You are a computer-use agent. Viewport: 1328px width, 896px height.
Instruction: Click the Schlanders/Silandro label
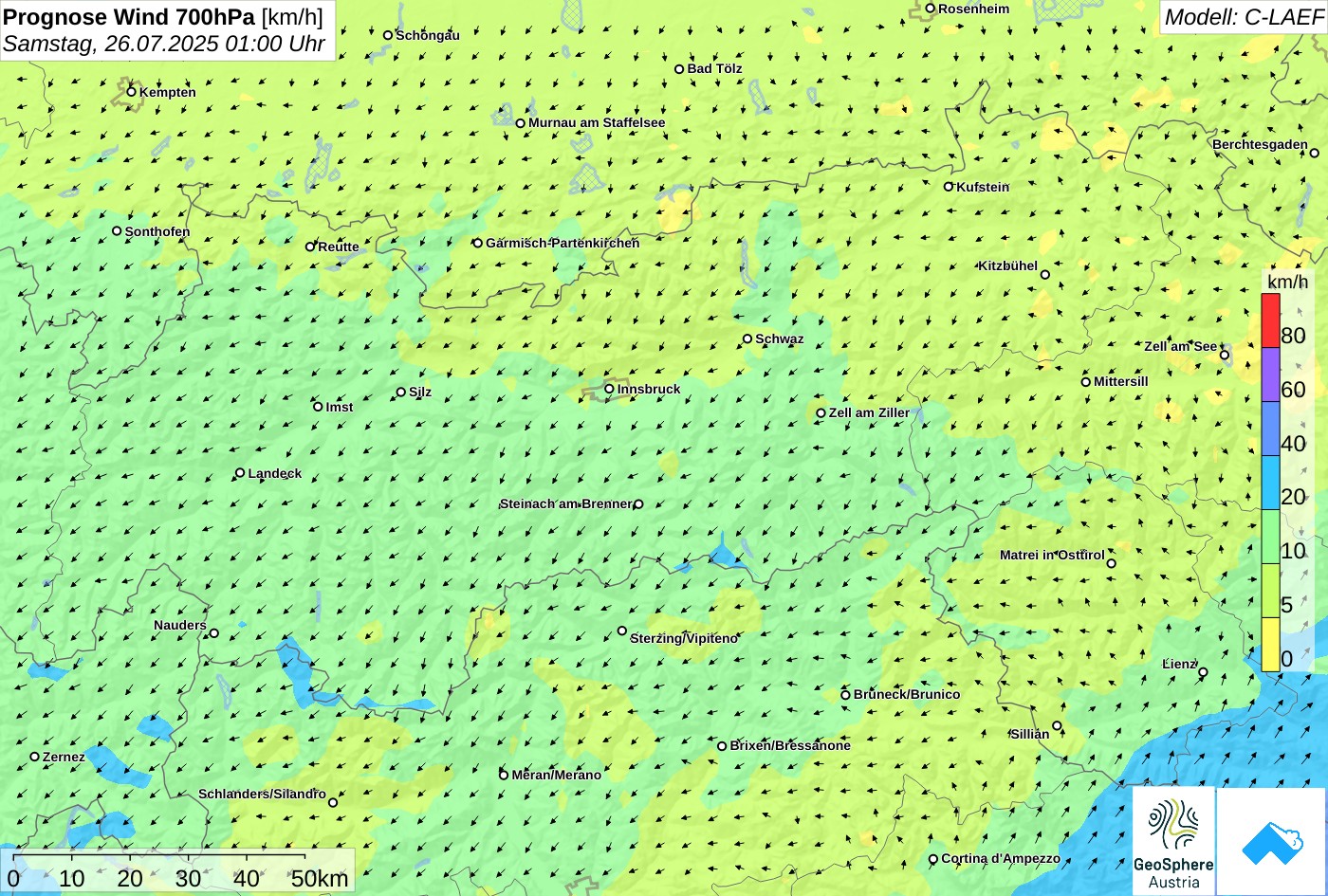(x=262, y=795)
